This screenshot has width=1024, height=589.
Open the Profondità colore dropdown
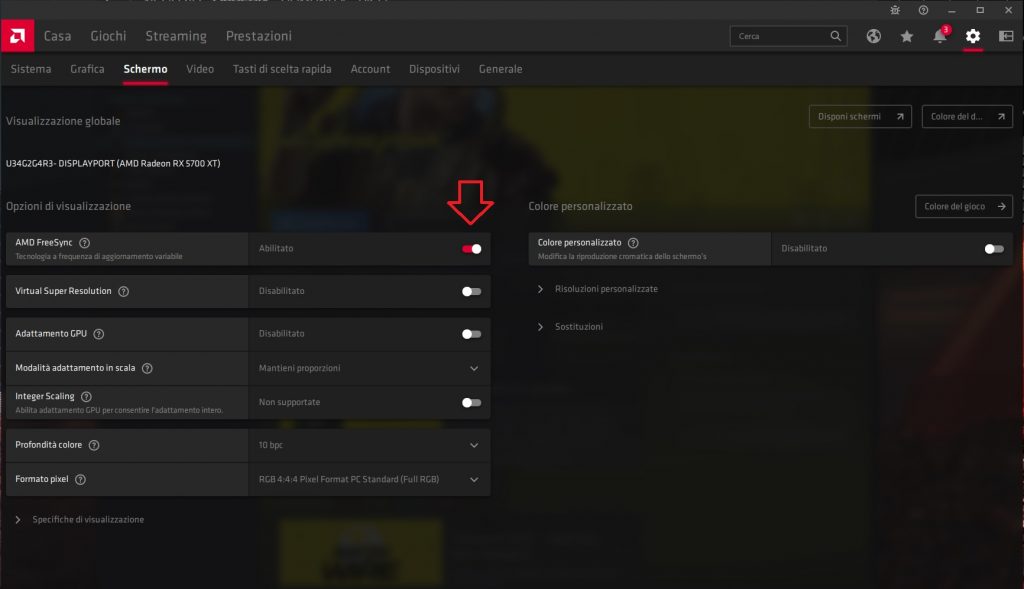tap(369, 445)
